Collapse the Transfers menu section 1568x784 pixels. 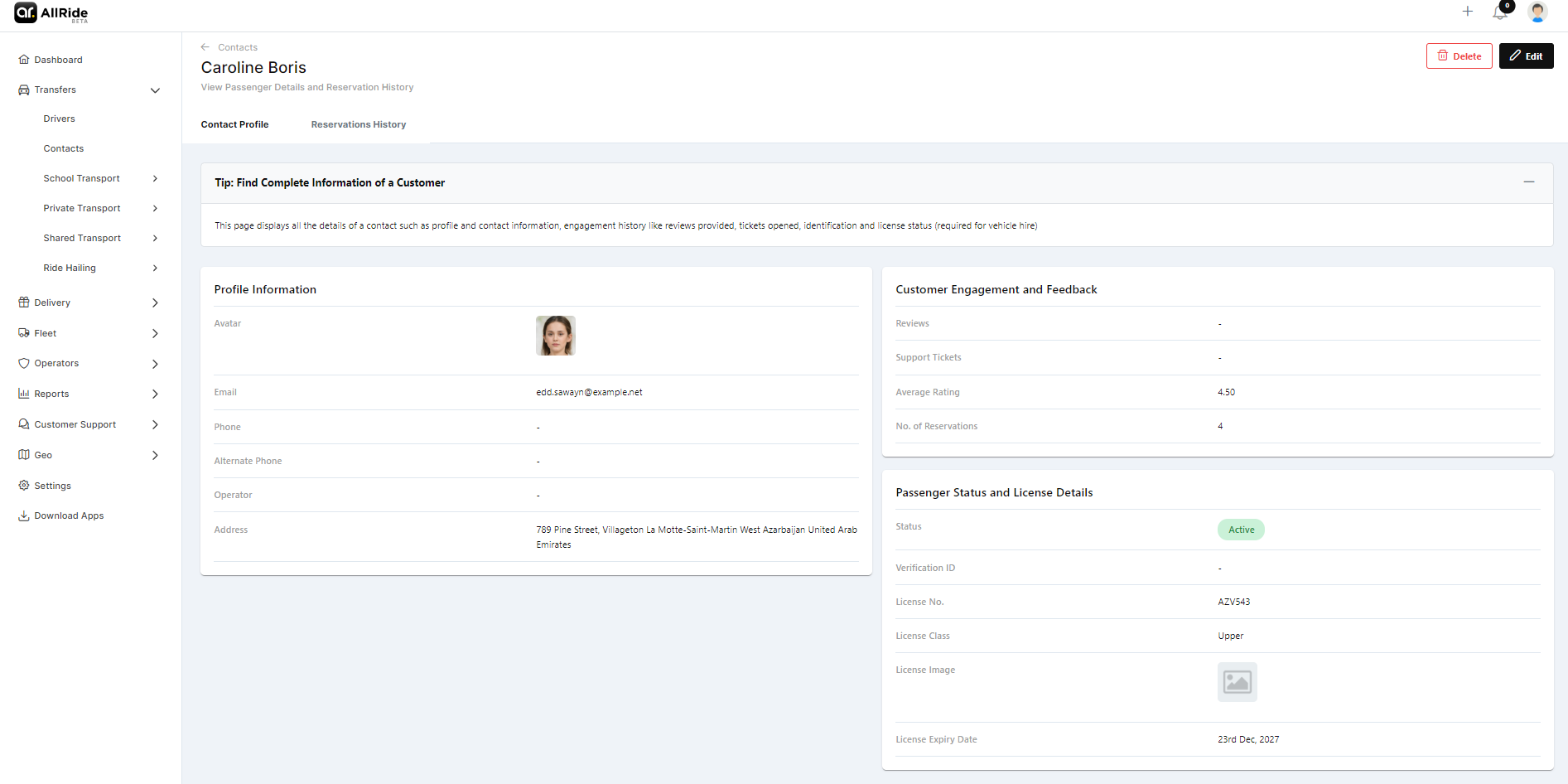[155, 90]
